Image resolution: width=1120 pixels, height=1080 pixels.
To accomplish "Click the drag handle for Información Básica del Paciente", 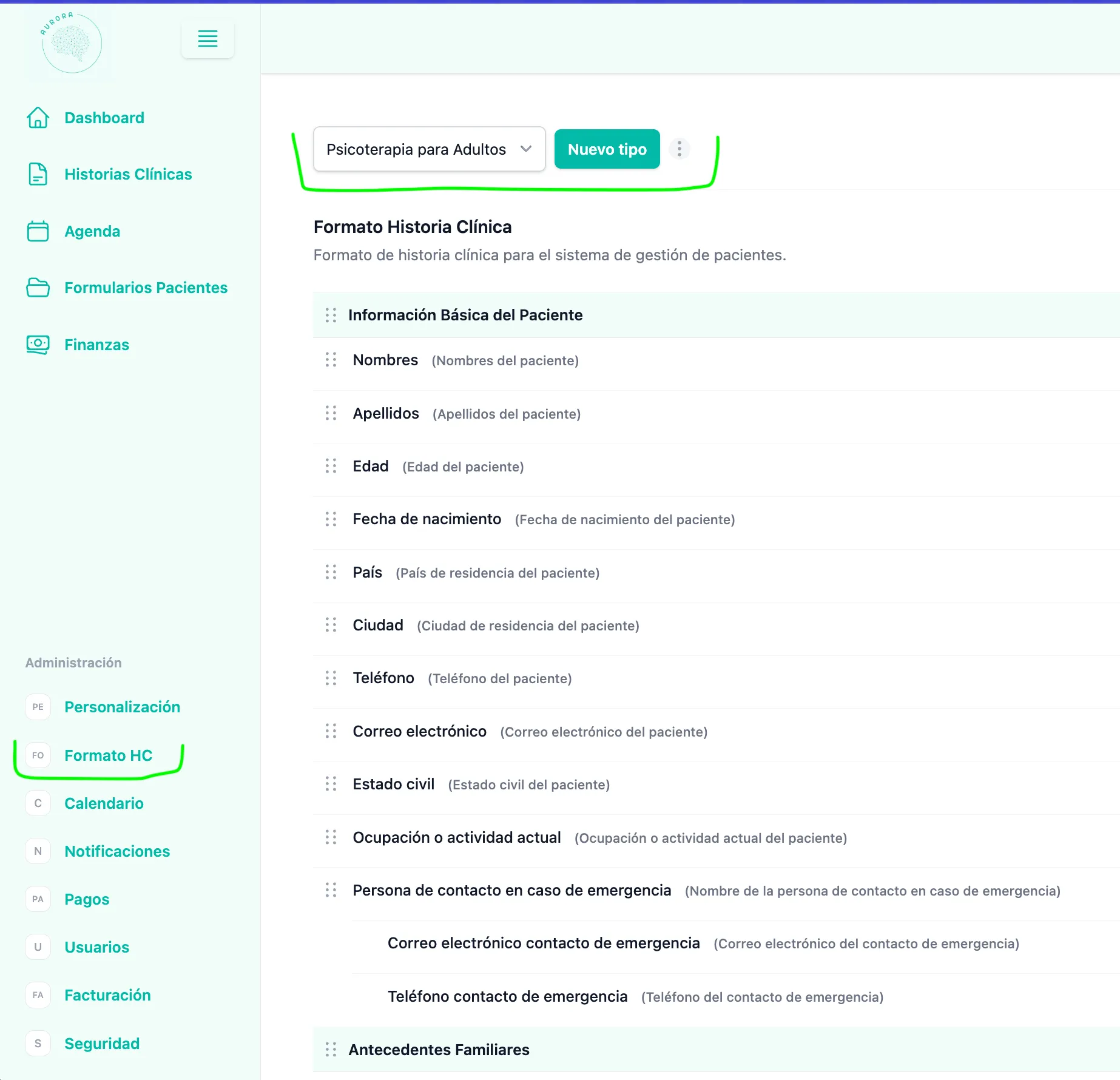I will tap(331, 315).
